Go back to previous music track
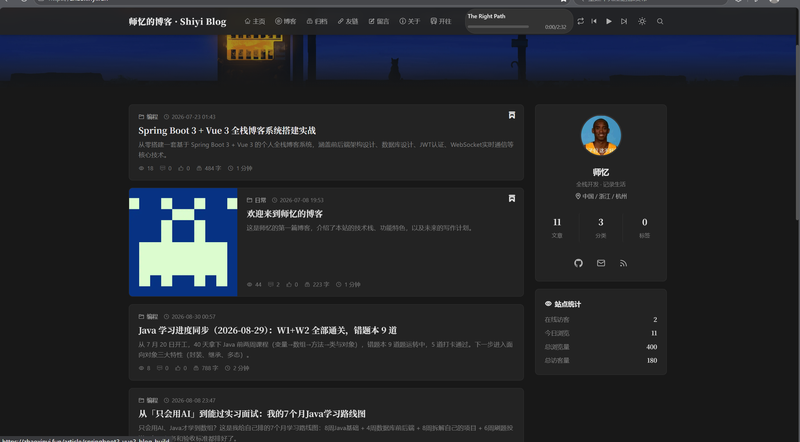 click(x=594, y=21)
